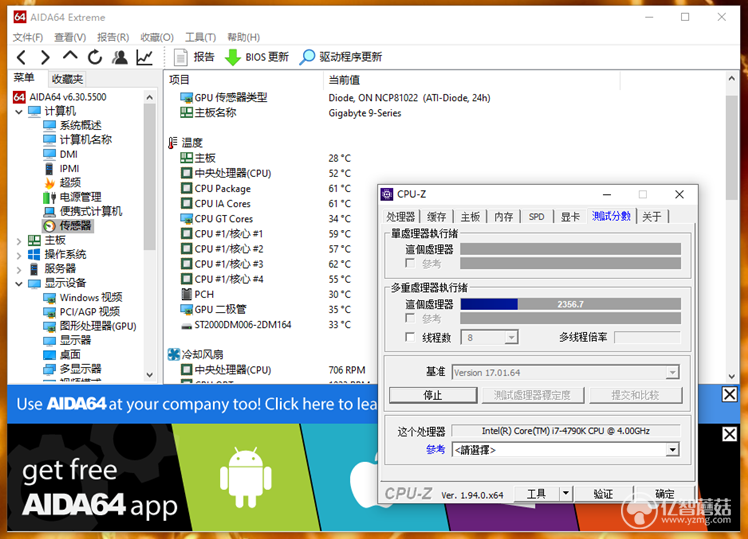Toggle the single-thread 参考 checkbox
Image resolution: width=748 pixels, height=539 pixels.
(x=409, y=263)
